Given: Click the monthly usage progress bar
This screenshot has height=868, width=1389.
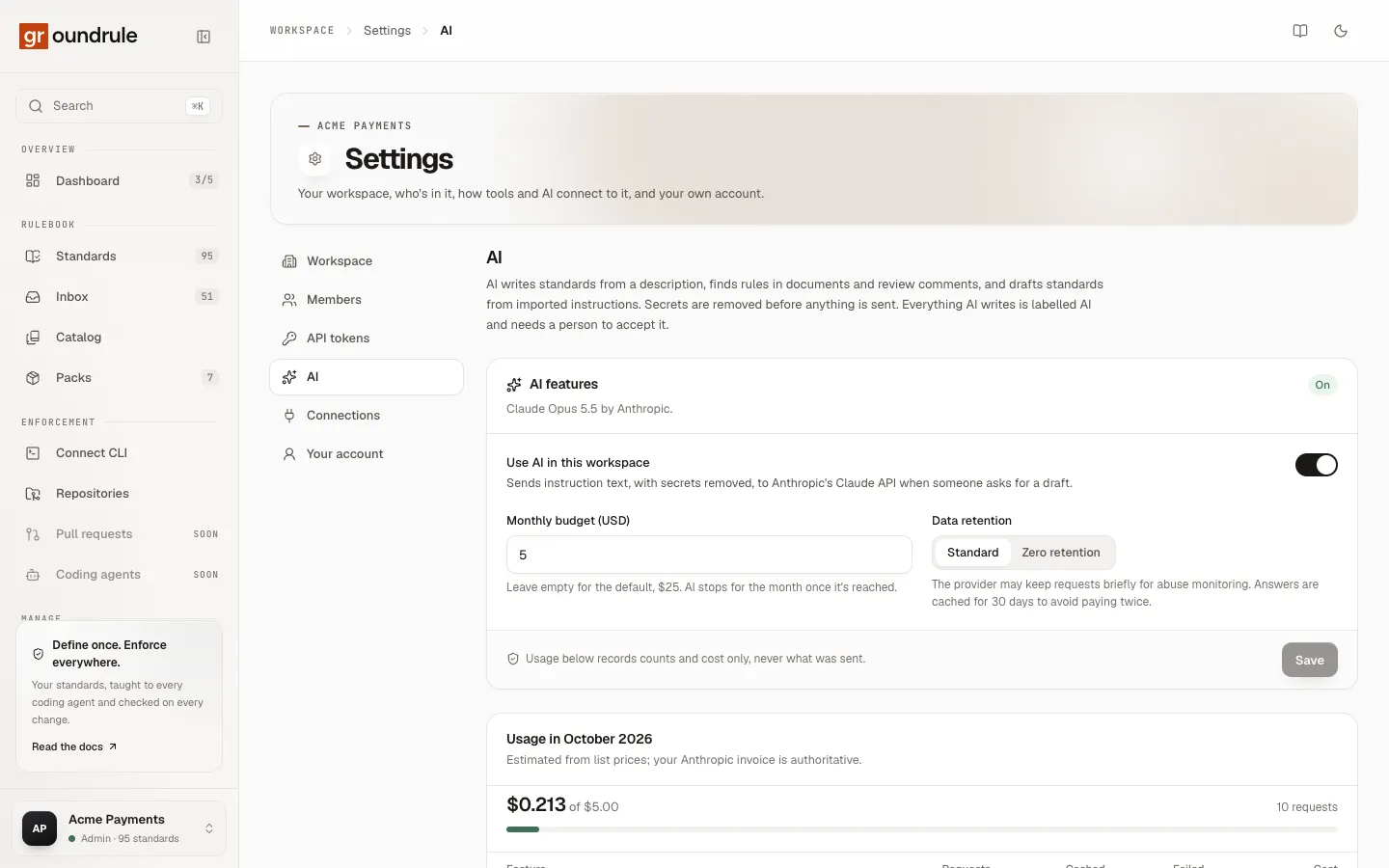Looking at the screenshot, I should coord(922,829).
